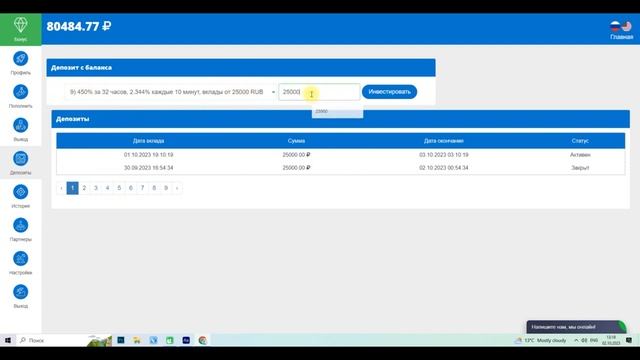The height and width of the screenshot is (360, 640).
Task: Go to deposits page 1
Action: [x=72, y=188]
